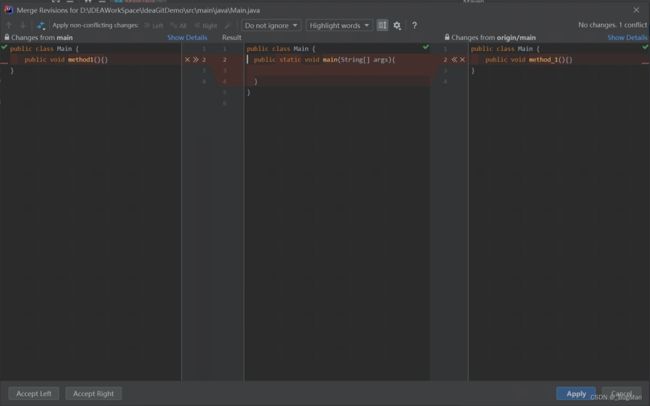Apply non-conflicting changes from Right
The image size is (650, 406).
point(206,26)
